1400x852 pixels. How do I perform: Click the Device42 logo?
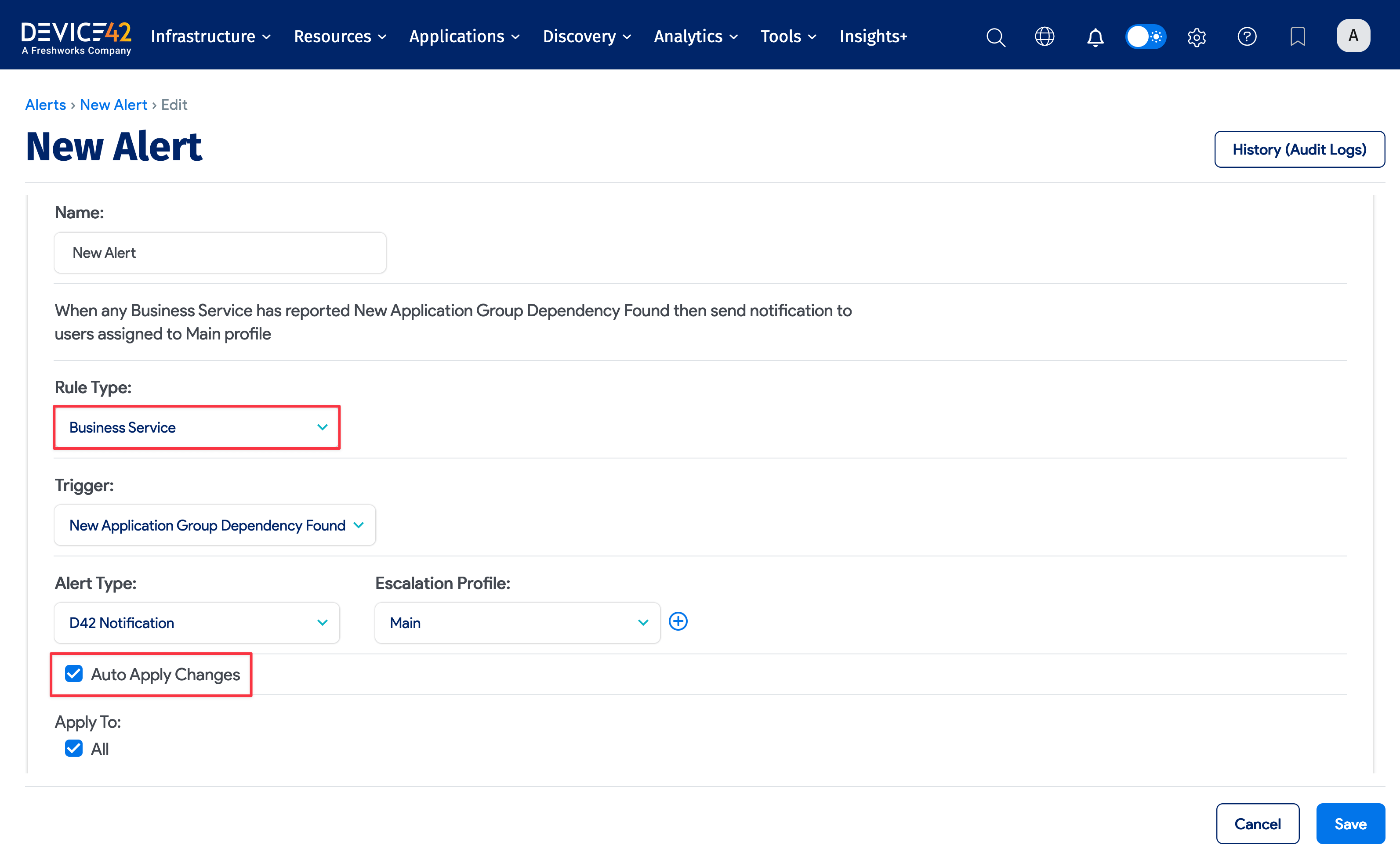click(76, 35)
